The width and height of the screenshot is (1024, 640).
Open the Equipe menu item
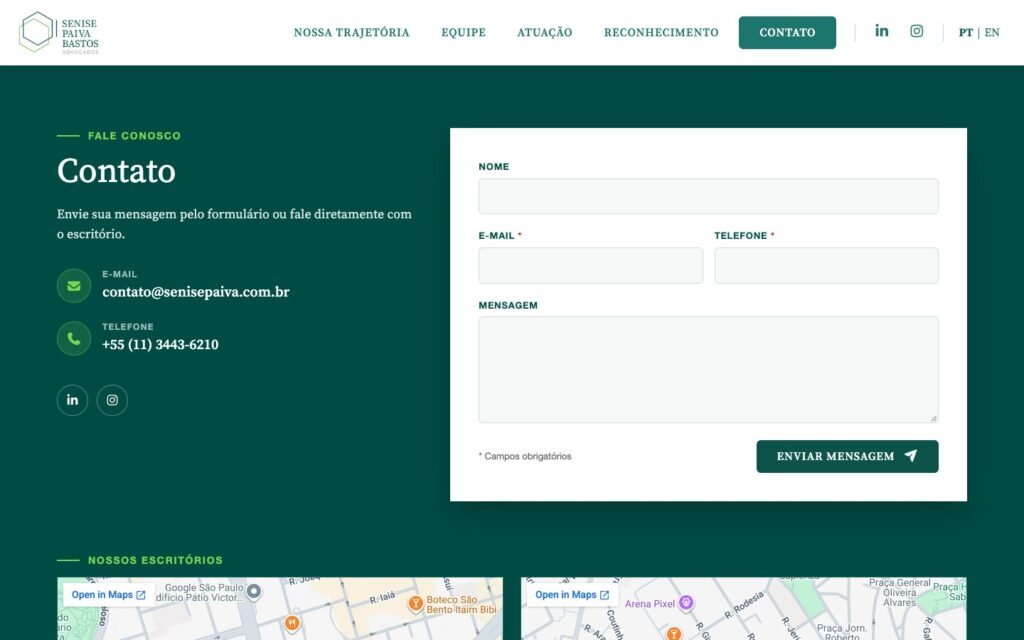[x=464, y=32]
